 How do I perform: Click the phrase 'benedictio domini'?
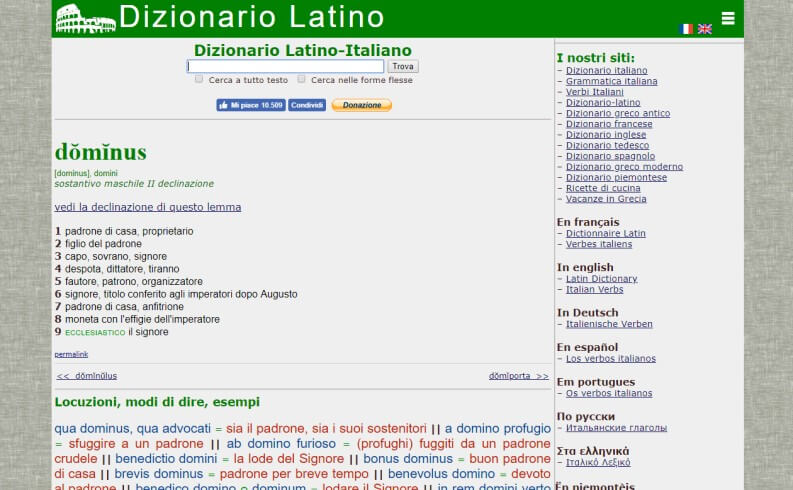[166, 459]
